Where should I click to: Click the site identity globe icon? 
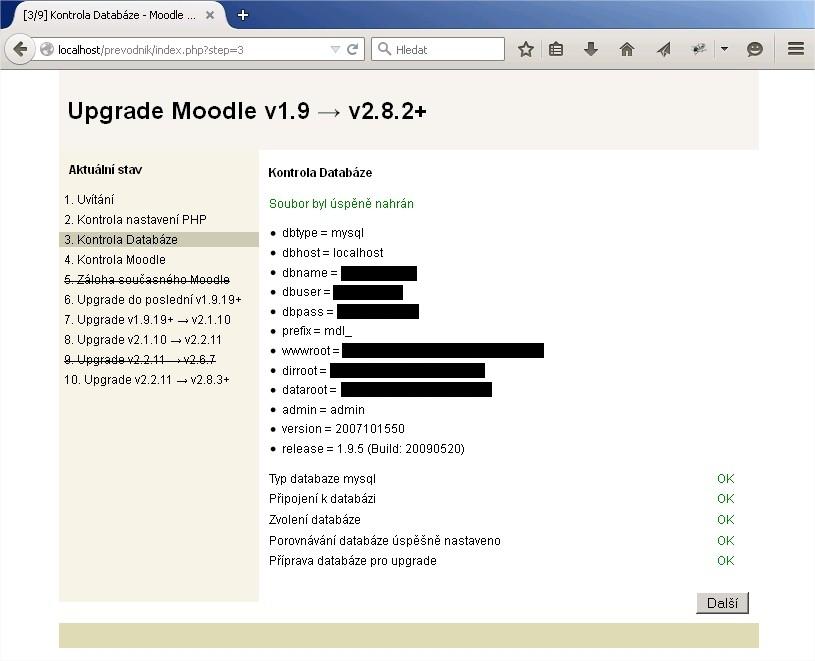(x=47, y=49)
